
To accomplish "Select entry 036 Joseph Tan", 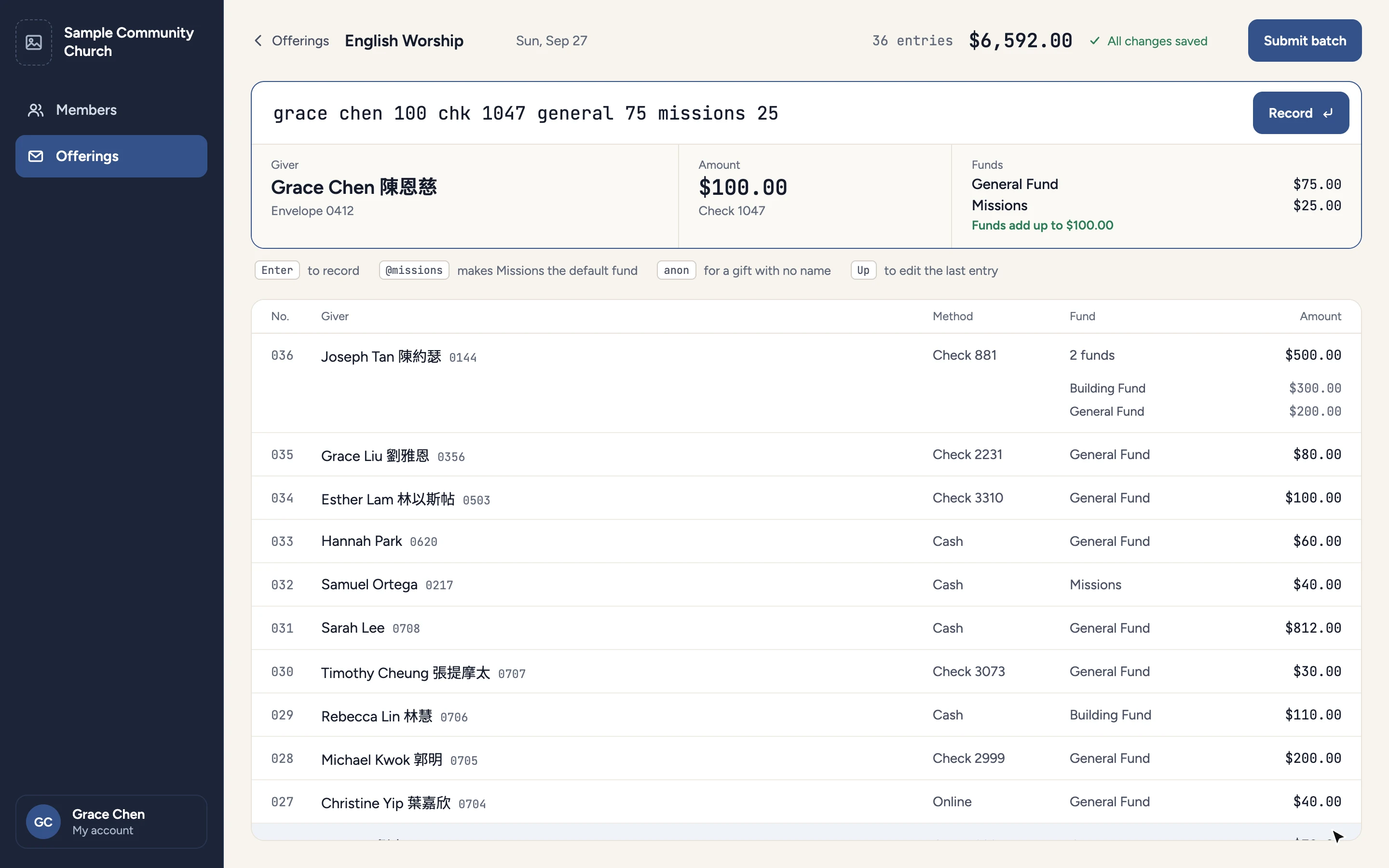I will pyautogui.click(x=806, y=383).
